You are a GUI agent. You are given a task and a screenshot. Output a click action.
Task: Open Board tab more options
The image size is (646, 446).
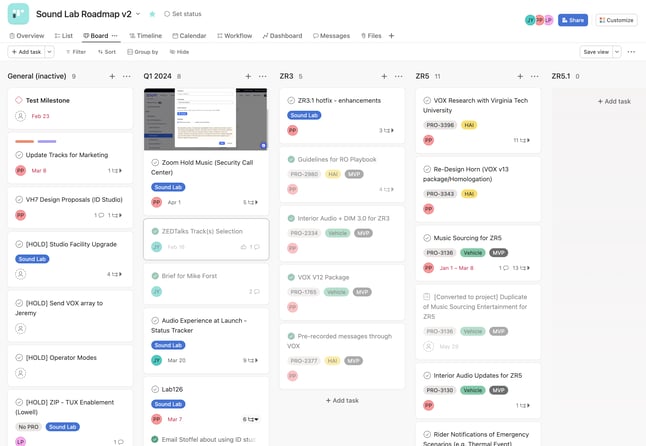(x=115, y=36)
